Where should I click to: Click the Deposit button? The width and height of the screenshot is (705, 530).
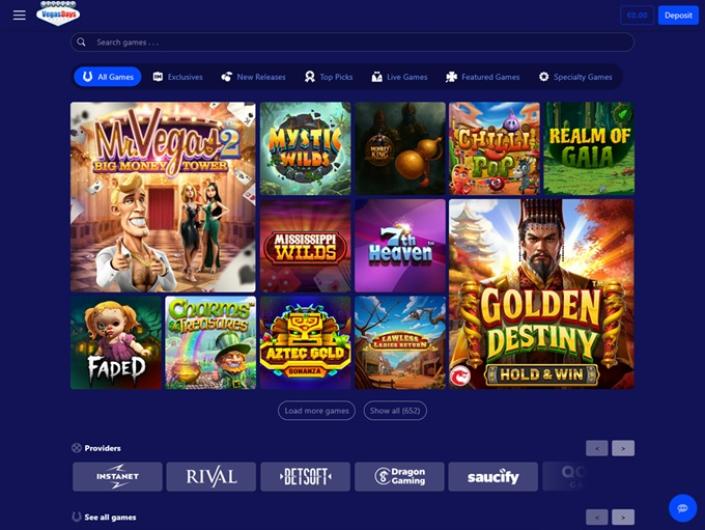coord(678,15)
